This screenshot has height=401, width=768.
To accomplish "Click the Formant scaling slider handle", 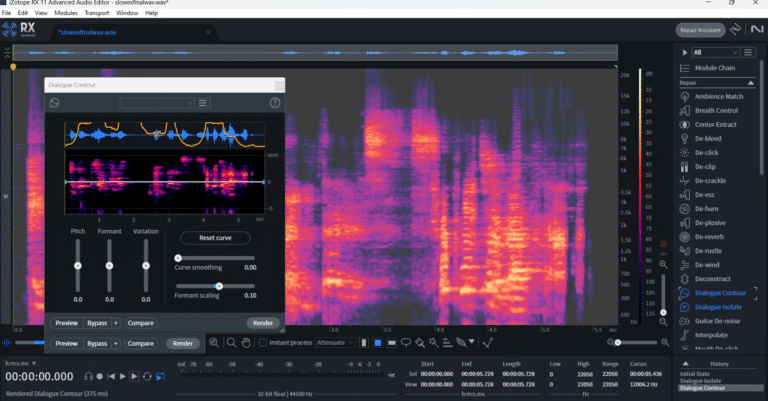I will point(219,286).
